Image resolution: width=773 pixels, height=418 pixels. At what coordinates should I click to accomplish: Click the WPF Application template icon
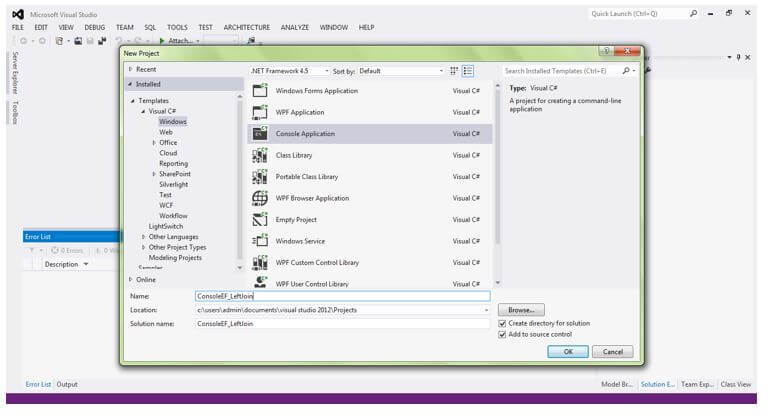(x=260, y=112)
